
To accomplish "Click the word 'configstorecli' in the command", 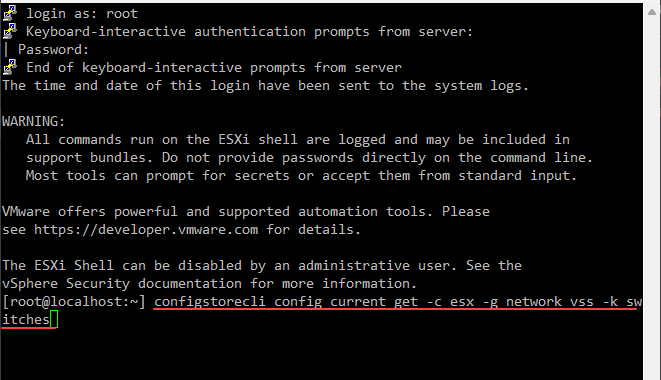I will 210,302.
